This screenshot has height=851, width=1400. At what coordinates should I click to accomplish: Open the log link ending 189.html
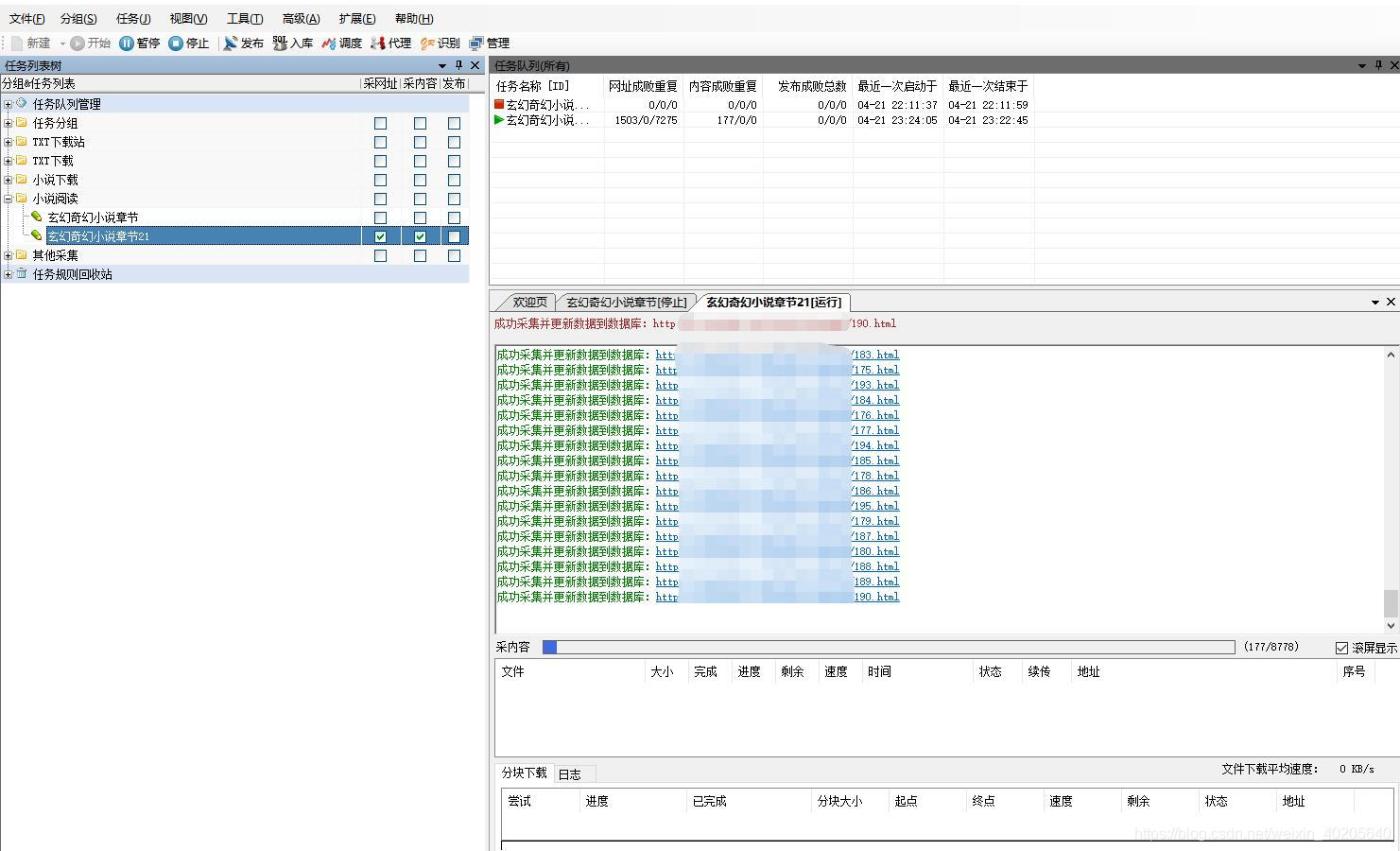(777, 582)
